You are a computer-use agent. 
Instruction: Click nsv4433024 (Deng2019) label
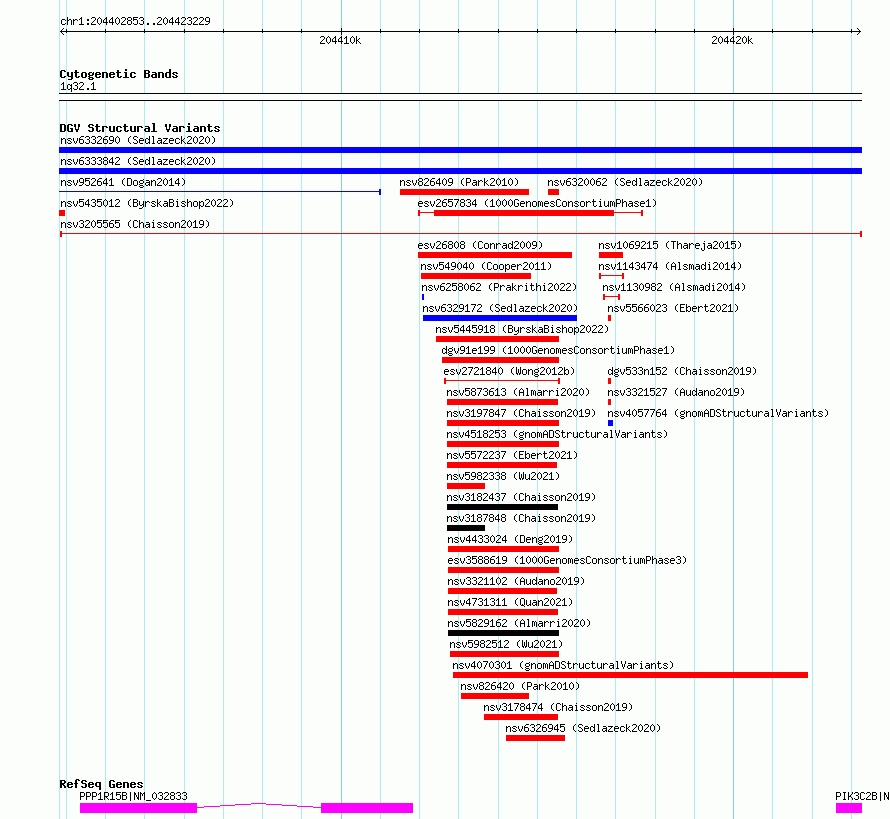510,539
